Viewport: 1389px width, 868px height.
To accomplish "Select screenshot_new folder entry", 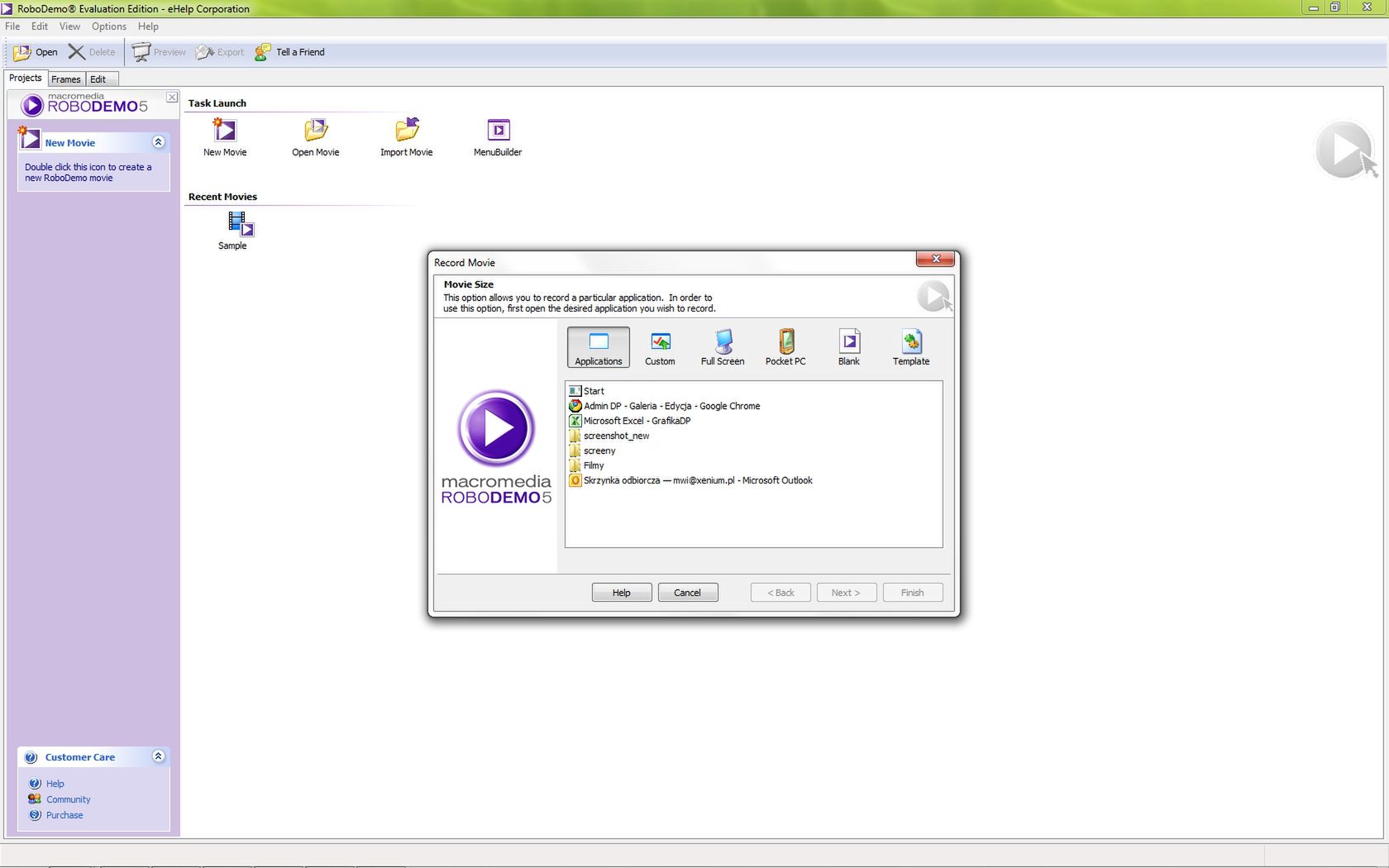I will tap(609, 436).
